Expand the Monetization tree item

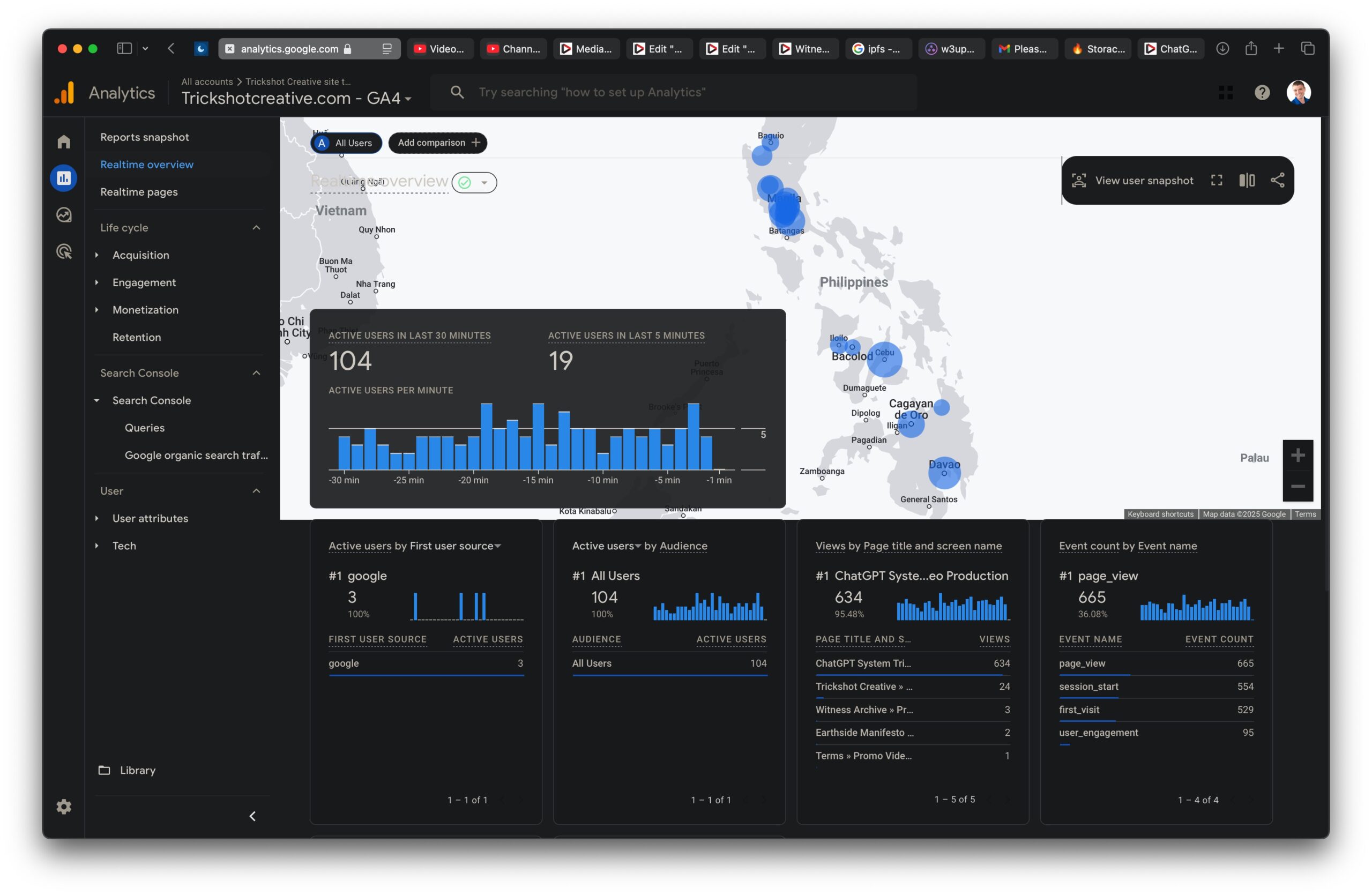(x=96, y=309)
